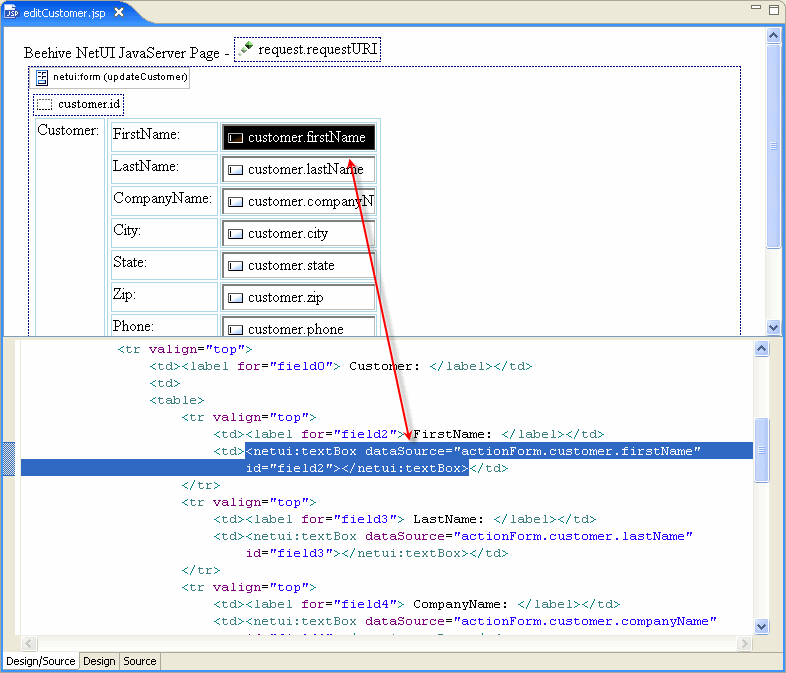Click the source pane vertical scrollbar thumb
Screen dimensions: 786x673
click(761, 450)
